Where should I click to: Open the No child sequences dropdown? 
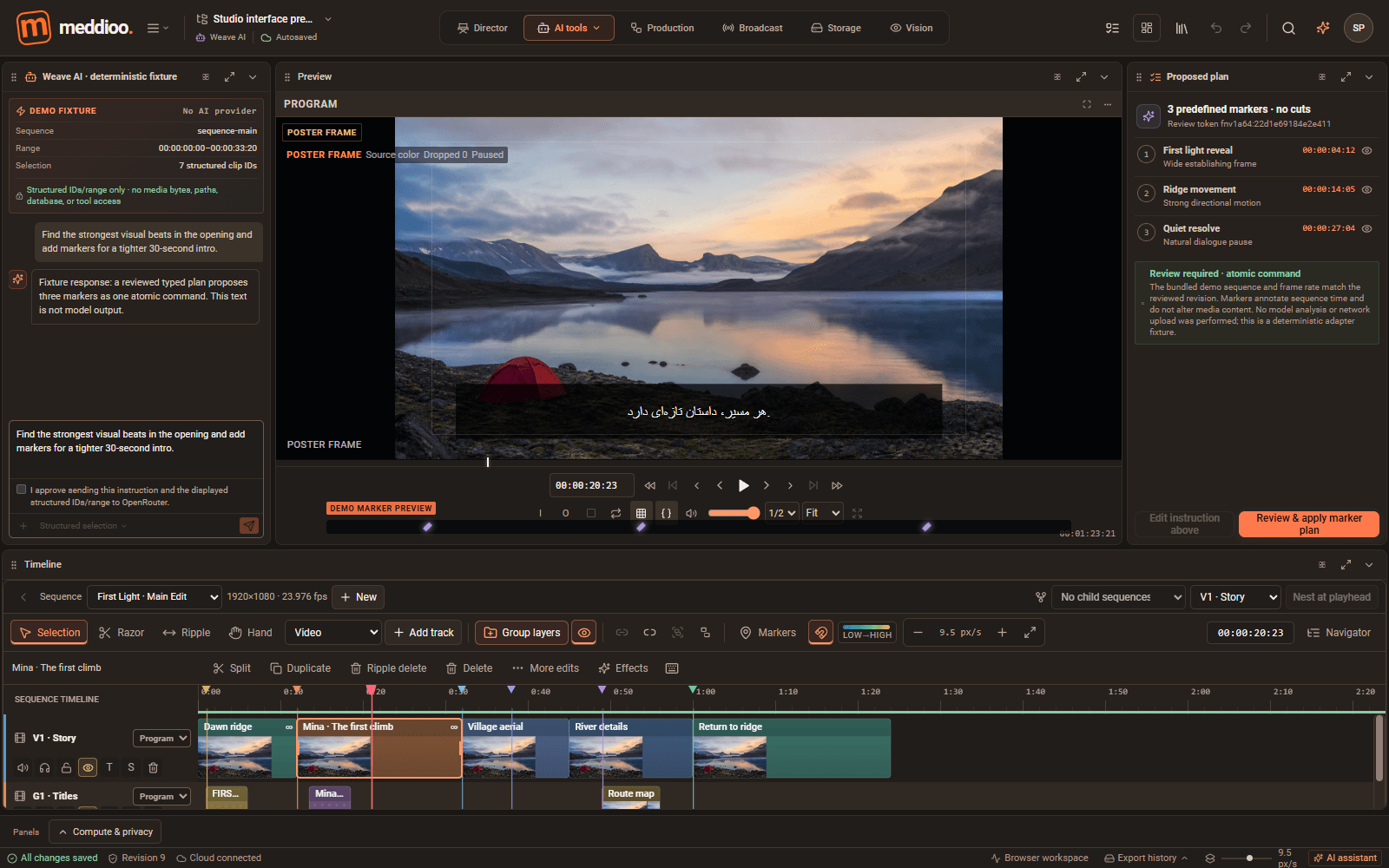(1118, 597)
